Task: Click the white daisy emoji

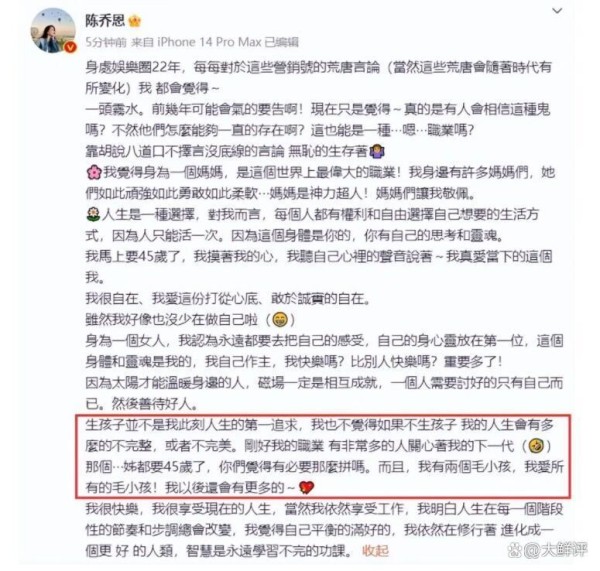Action: pos(93,214)
